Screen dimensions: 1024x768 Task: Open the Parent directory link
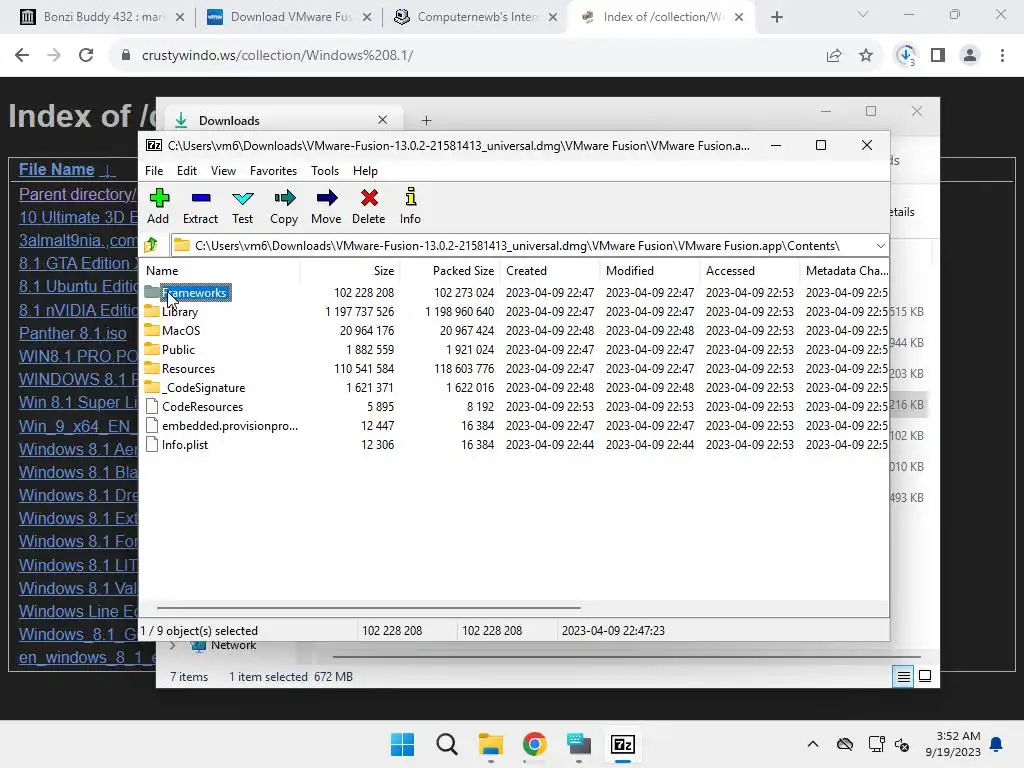[77, 194]
